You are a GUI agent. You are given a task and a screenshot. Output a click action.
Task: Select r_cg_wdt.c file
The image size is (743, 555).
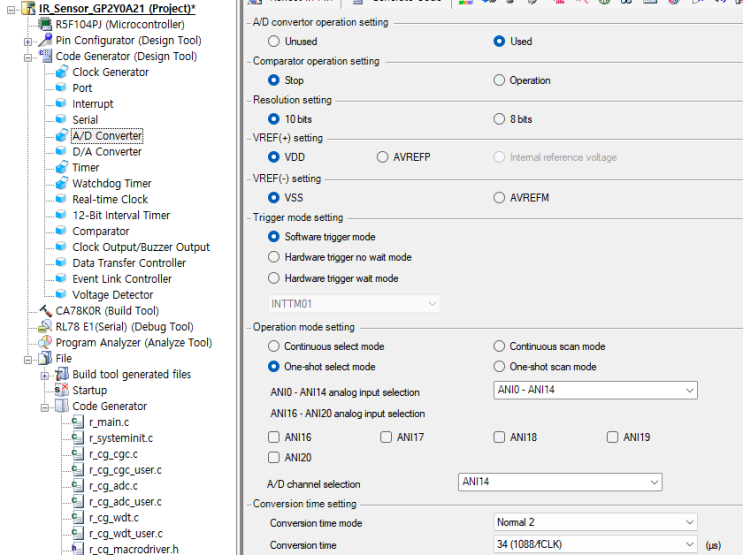(114, 518)
